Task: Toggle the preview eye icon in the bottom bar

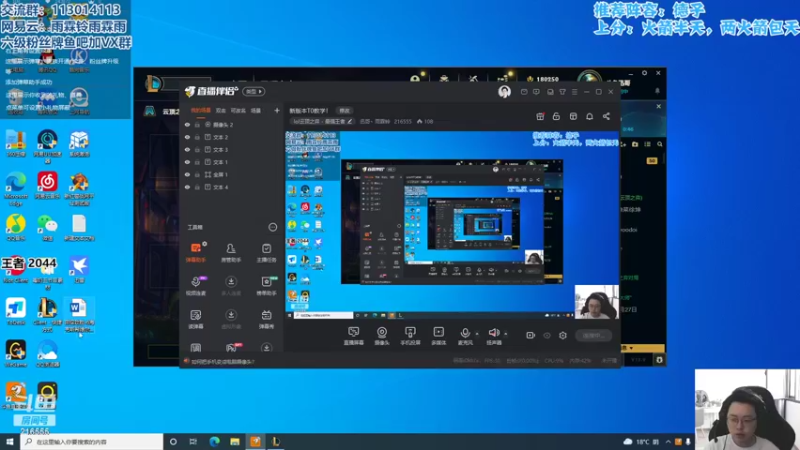Action: (x=547, y=335)
